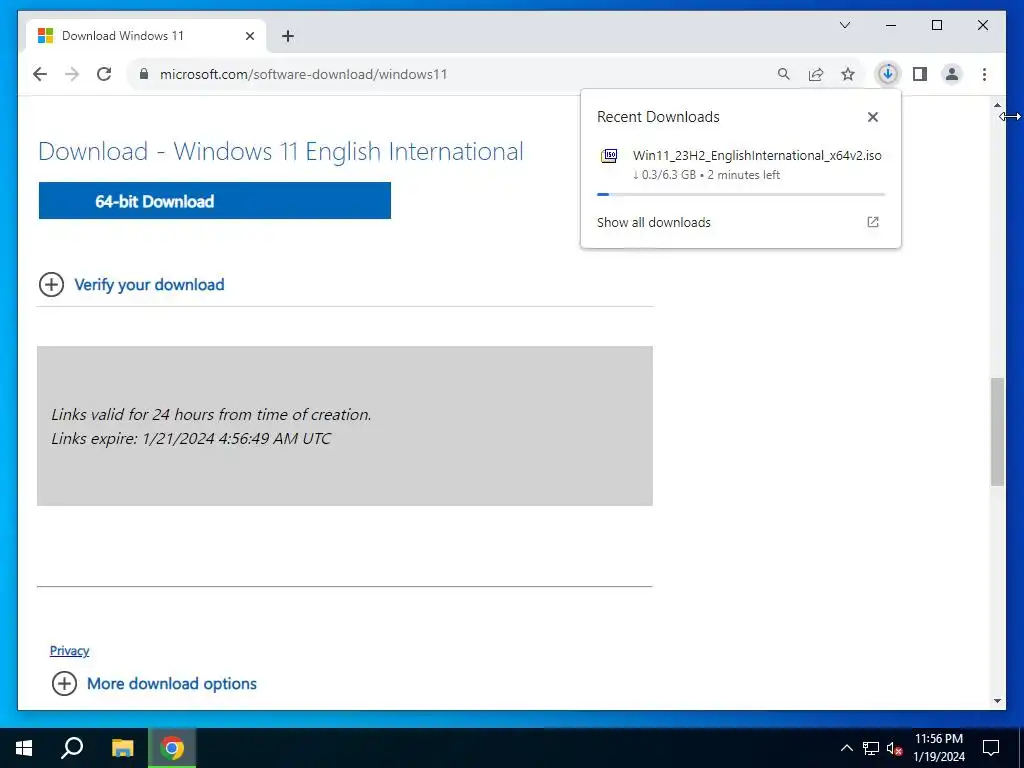Bookmark this page with the star
The width and height of the screenshot is (1024, 768).
tap(848, 74)
